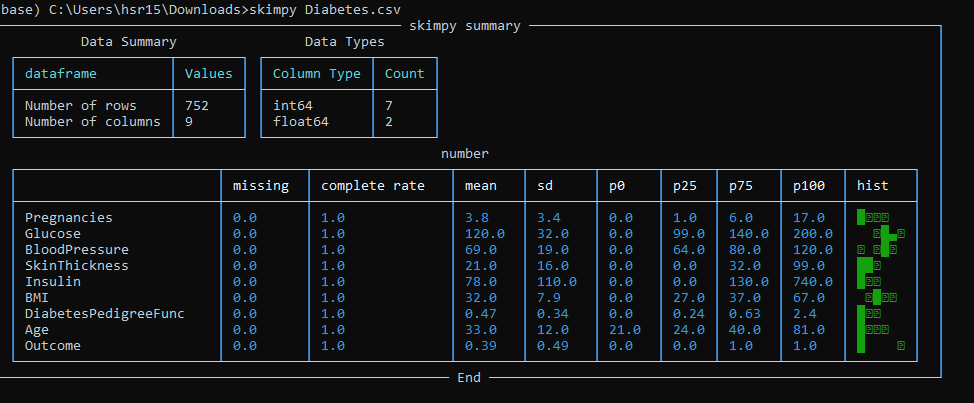974x403 pixels.
Task: Click the 'Data Types' heading
Action: click(345, 42)
